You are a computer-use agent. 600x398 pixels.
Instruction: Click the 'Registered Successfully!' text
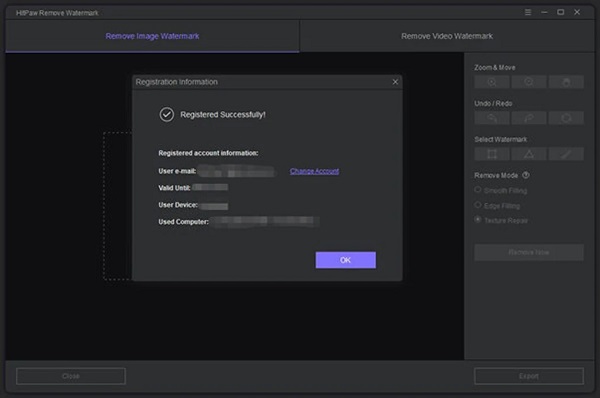pyautogui.click(x=223, y=115)
